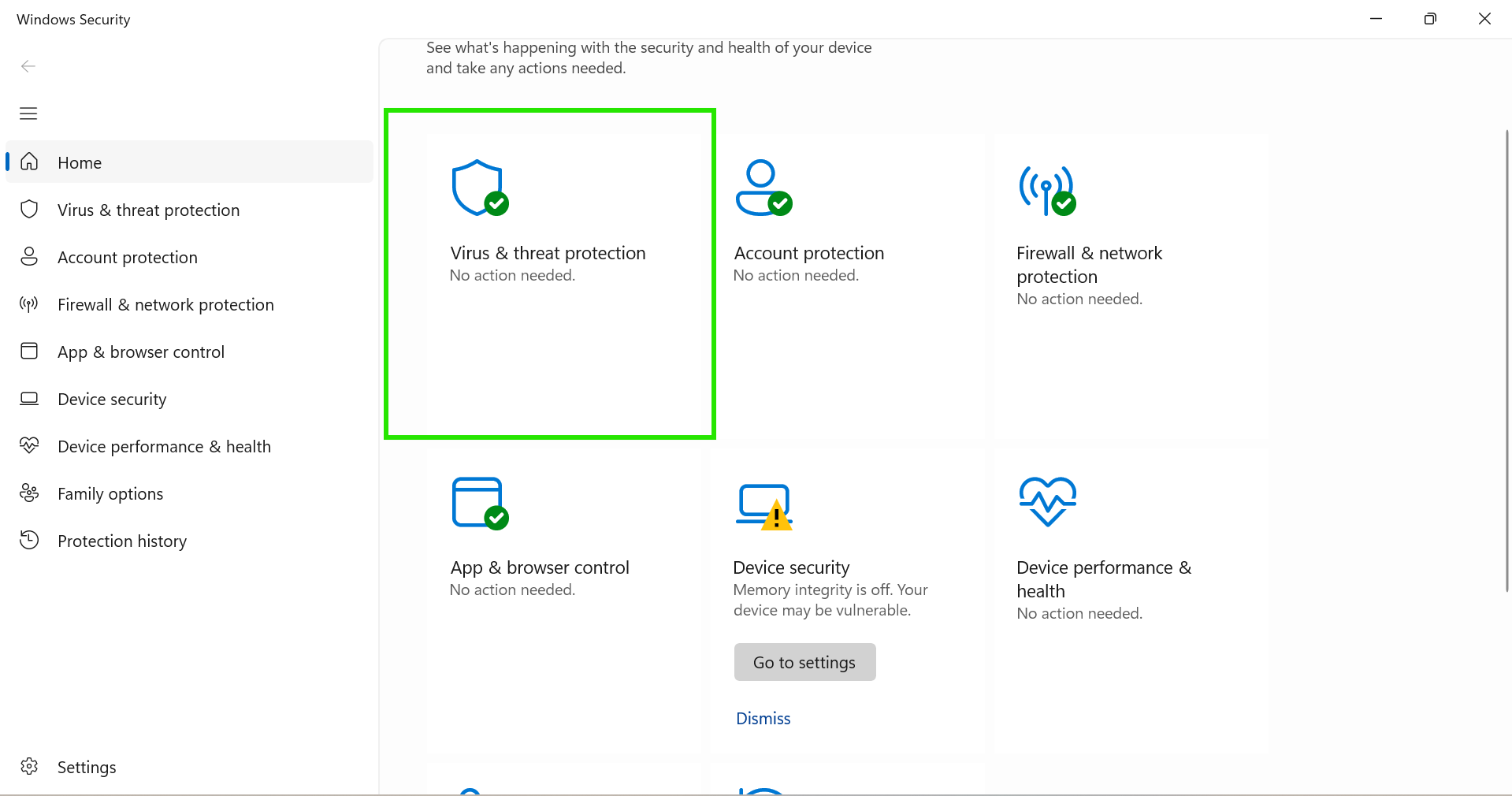Screen dimensions: 1512x796
Task: Click the back arrow icon
Action: (x=28, y=66)
